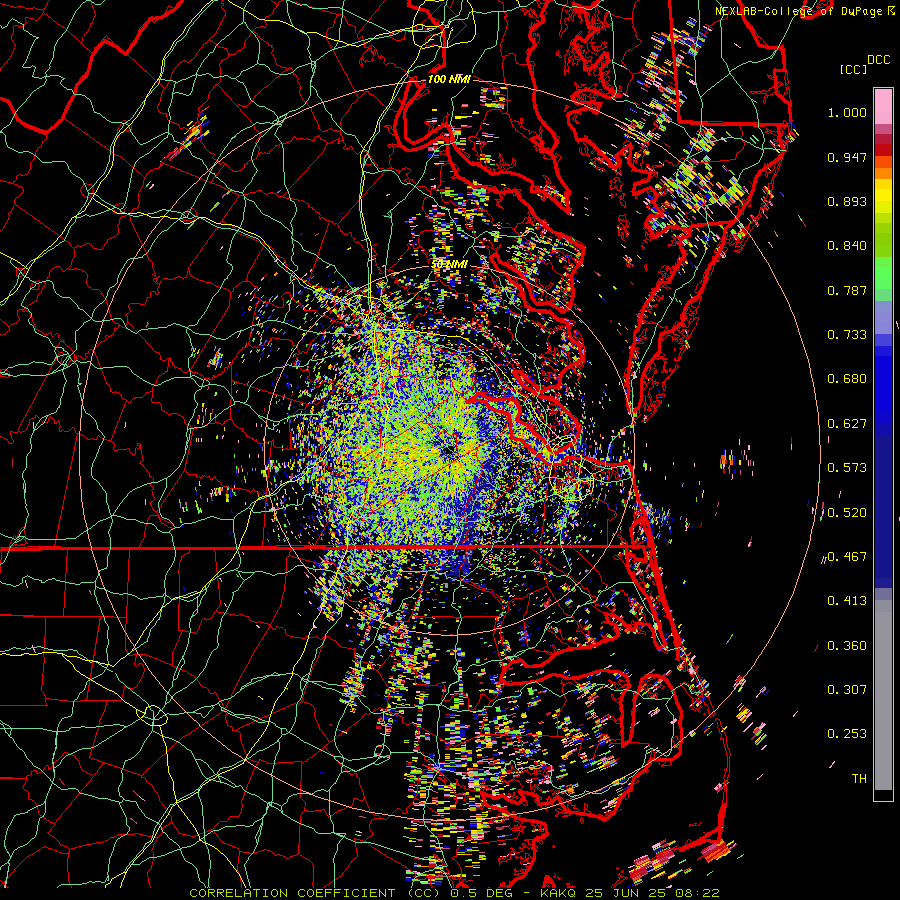Click the 0.947 scale value

point(847,157)
